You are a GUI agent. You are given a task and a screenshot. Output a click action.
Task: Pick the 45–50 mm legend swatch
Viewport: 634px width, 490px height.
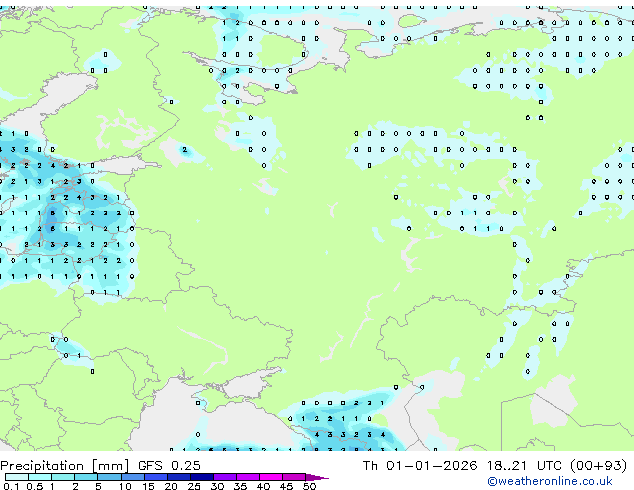294,477
